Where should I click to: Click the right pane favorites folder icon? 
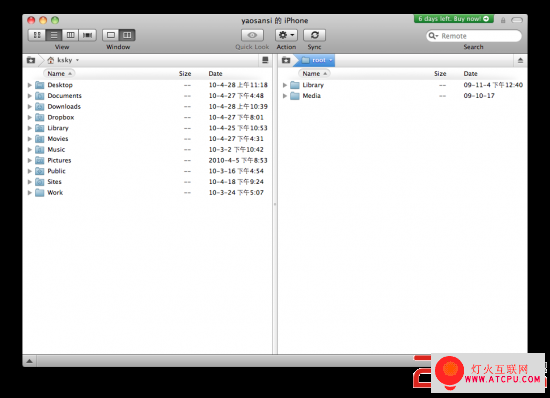point(286,60)
